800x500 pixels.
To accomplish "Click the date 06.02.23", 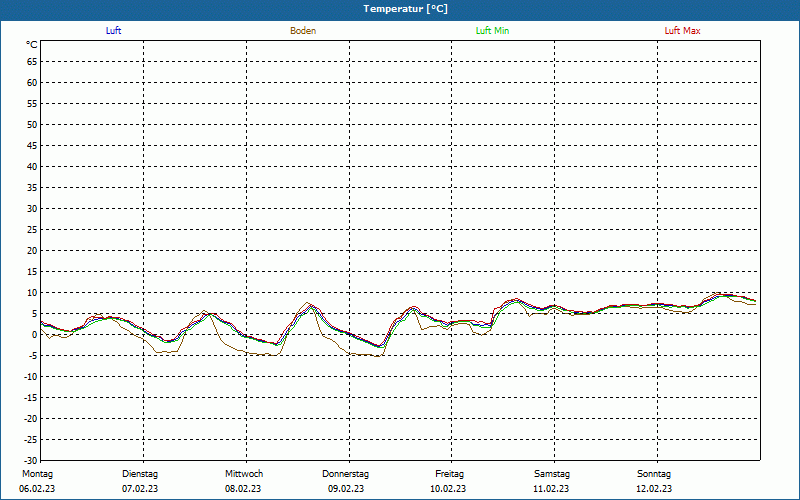I will (x=37, y=489).
